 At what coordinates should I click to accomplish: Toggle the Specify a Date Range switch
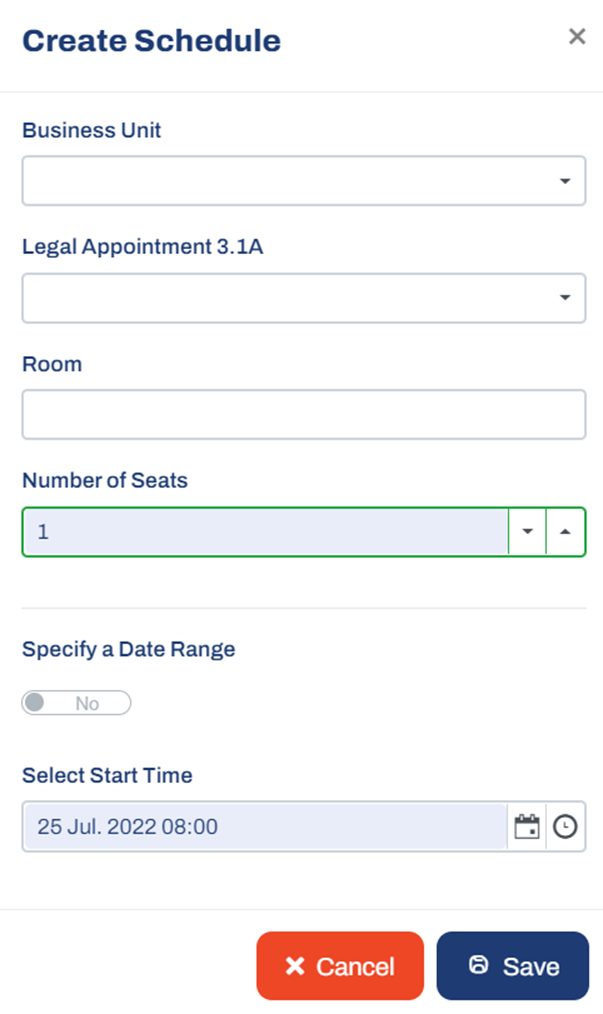[x=76, y=703]
